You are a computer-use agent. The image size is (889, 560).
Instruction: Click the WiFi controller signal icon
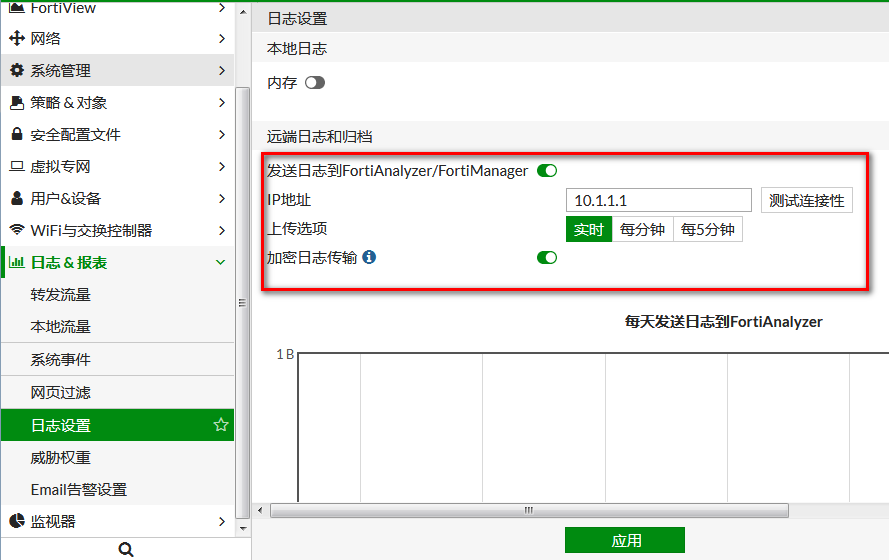coord(17,230)
